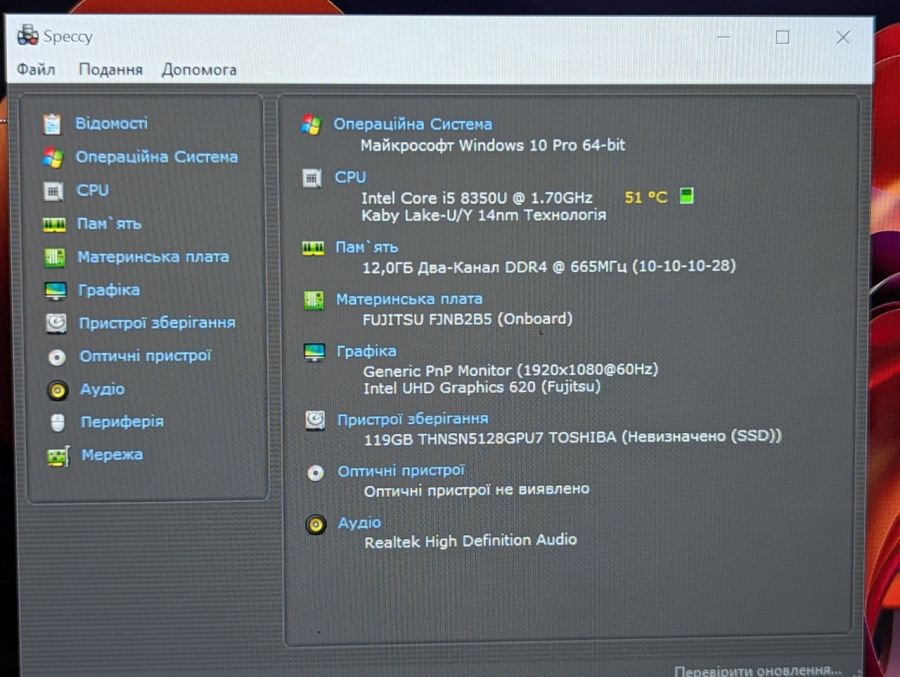Click the RAM stick icon in sidebar
Screen dimensions: 900x677
click(55, 225)
